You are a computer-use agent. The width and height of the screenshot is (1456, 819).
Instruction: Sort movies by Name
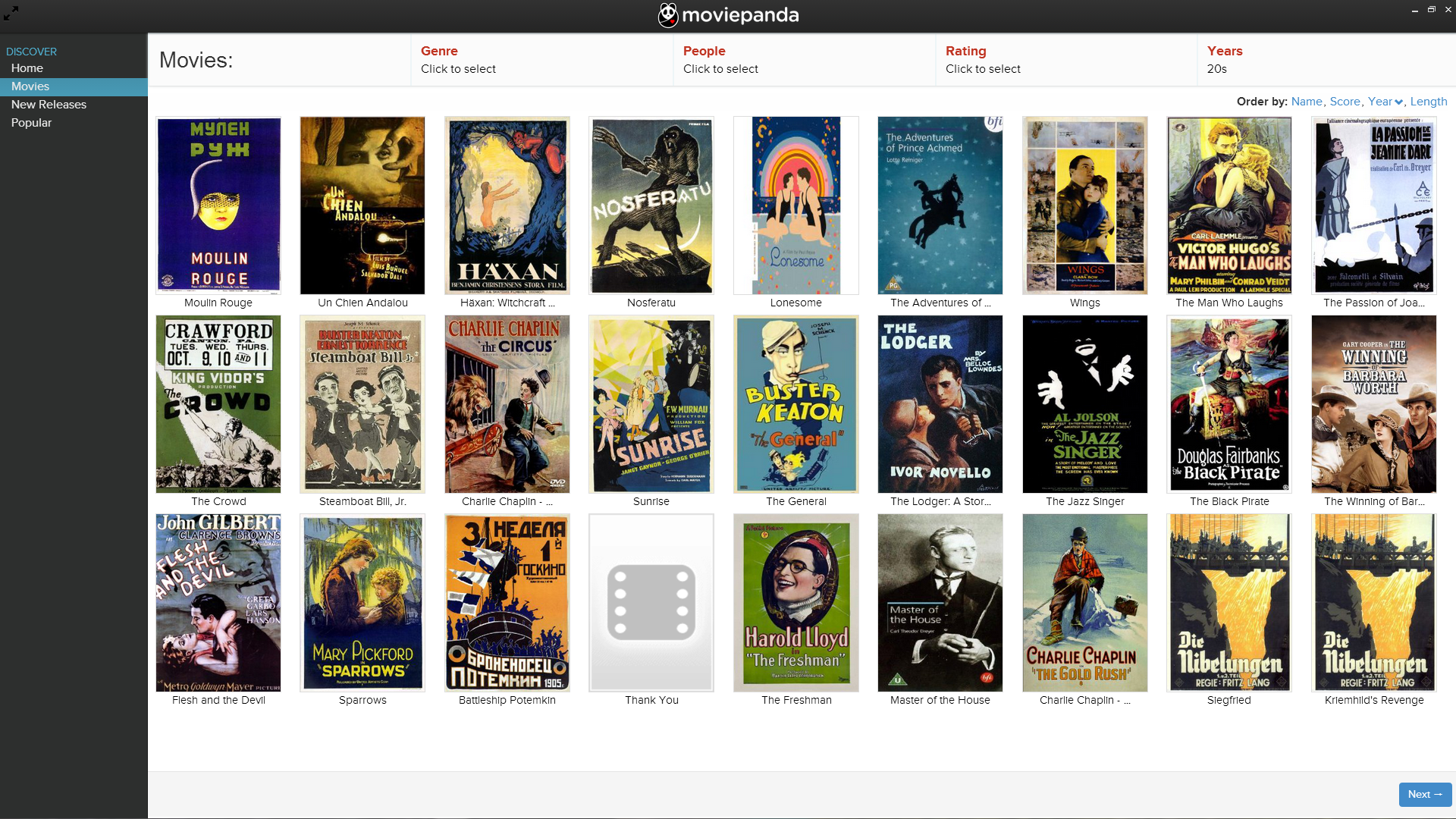[1307, 102]
